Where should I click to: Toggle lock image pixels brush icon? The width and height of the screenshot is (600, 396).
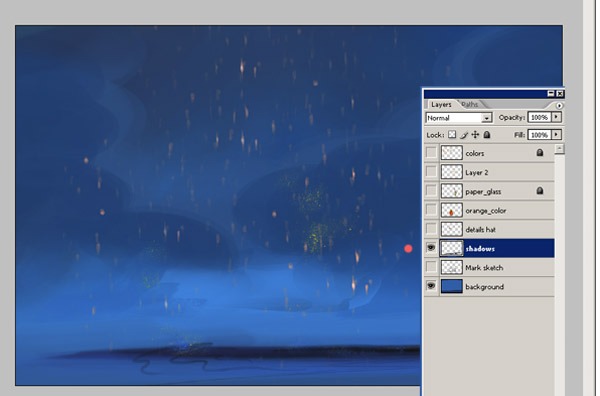[x=464, y=135]
